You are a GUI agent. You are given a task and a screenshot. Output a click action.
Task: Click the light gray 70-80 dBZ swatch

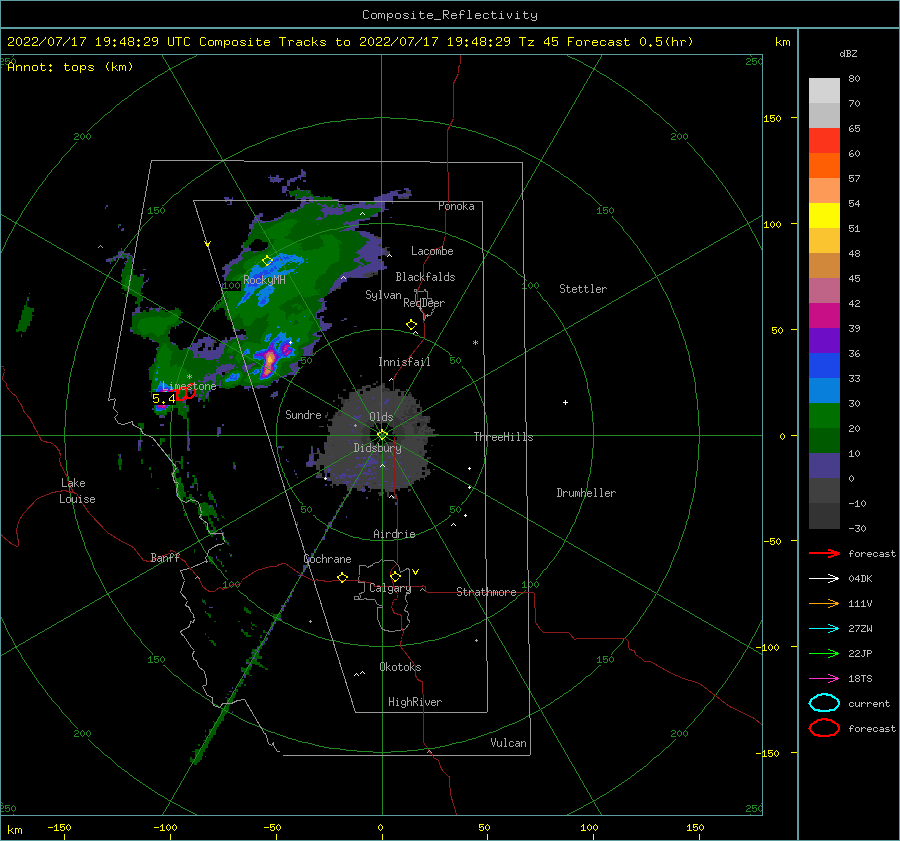tap(824, 91)
